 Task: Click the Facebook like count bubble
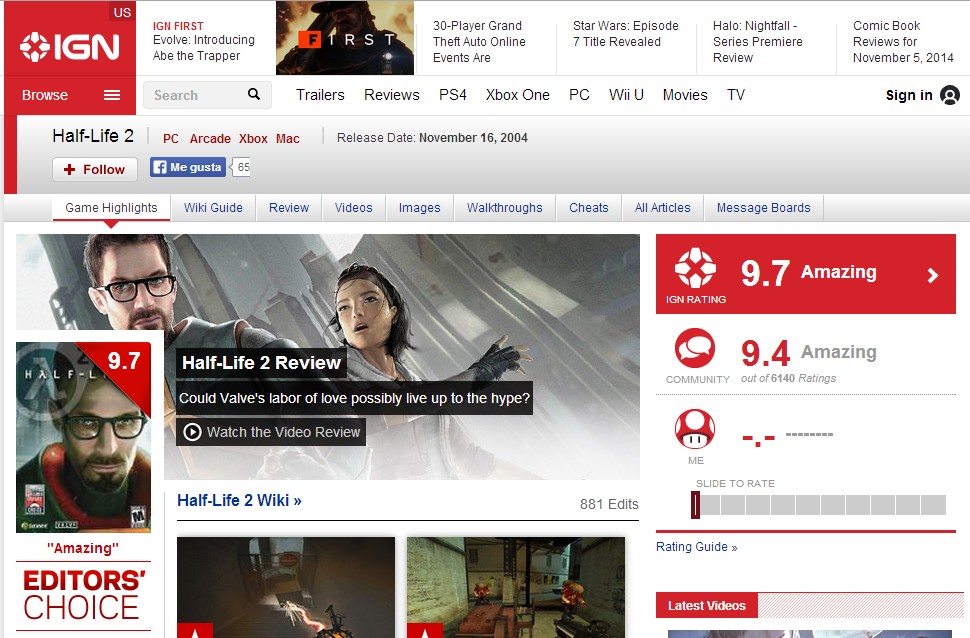point(241,167)
